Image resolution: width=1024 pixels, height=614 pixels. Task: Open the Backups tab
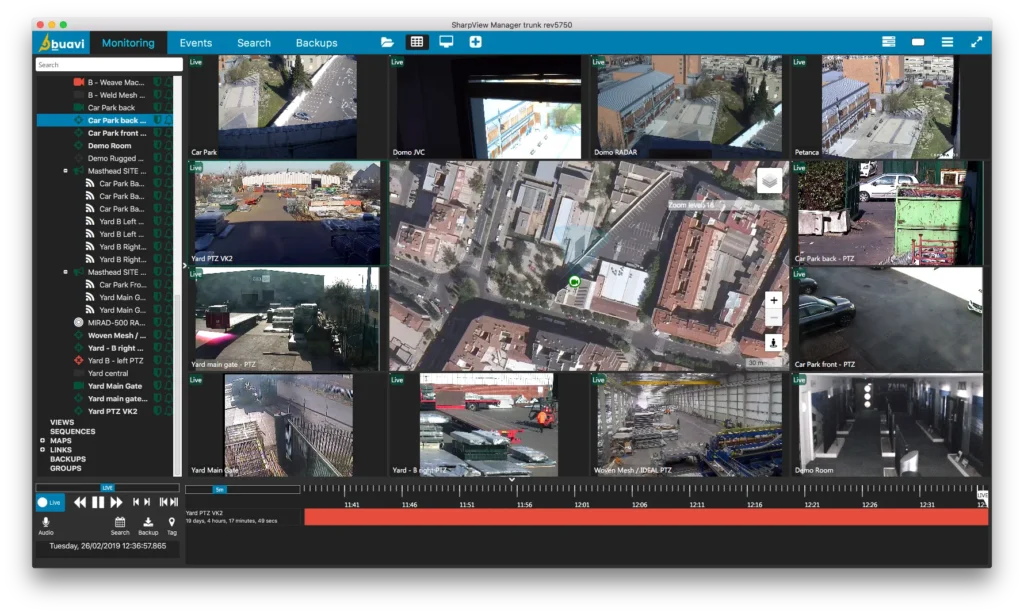coord(316,43)
